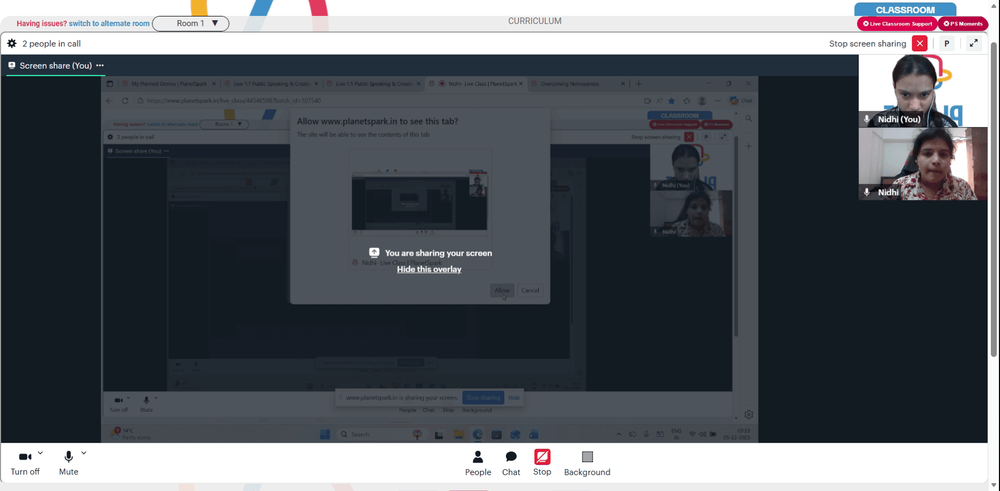Screen dimensions: 1000x491
Task: Select Overcoming Nervousness tab in preview
Action: point(578,84)
